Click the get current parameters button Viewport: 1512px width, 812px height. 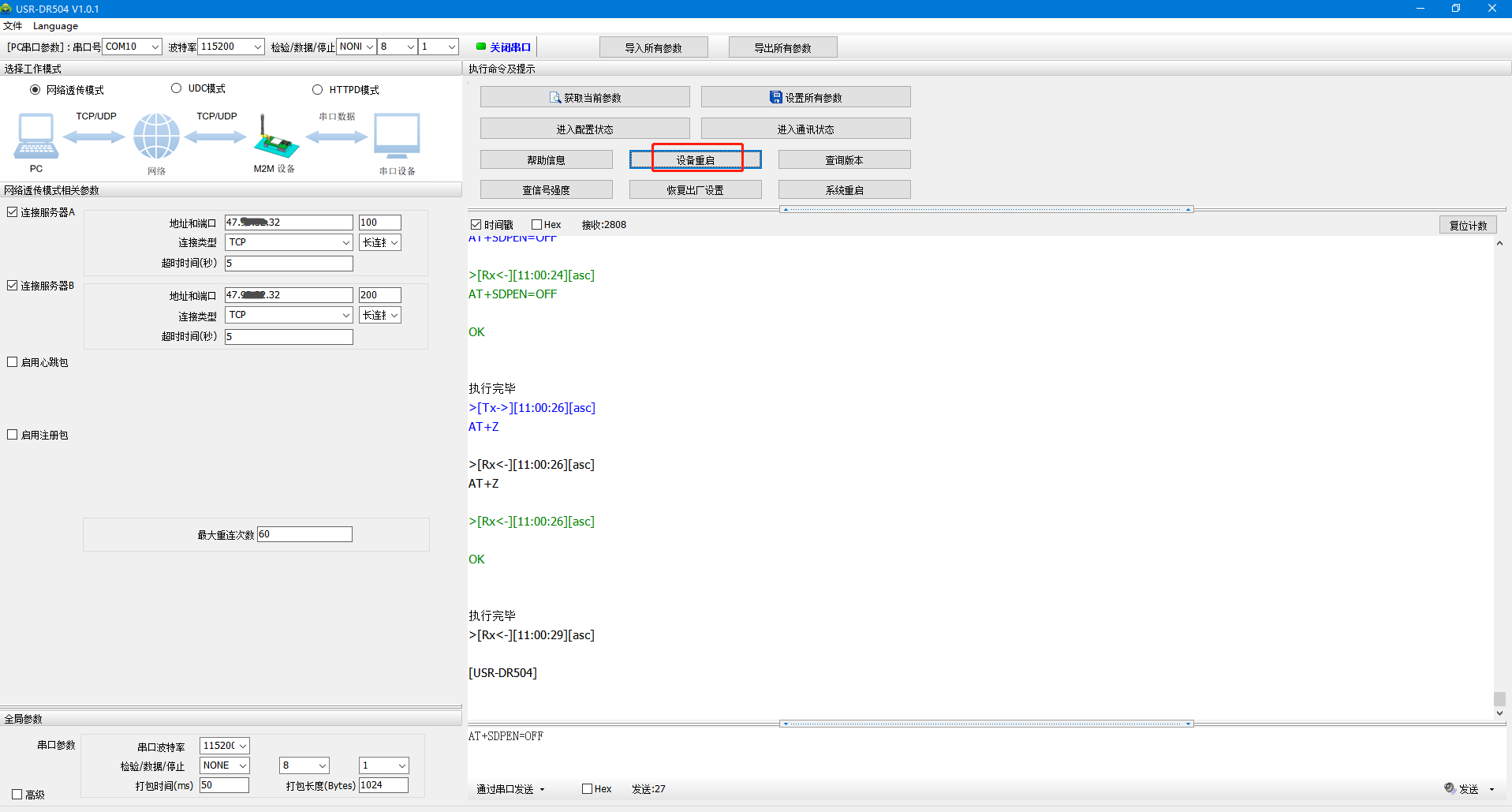[584, 97]
